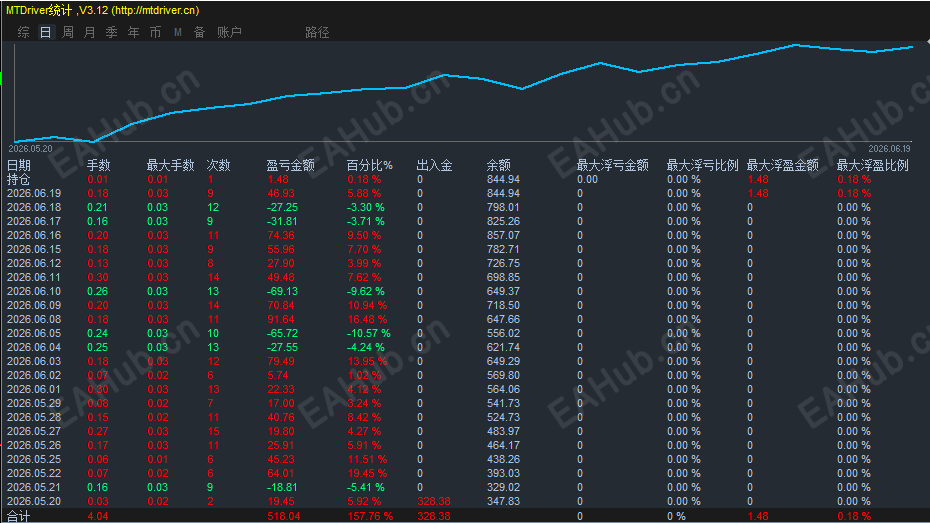Click the 出入金 column header
This screenshot has height=523, width=930.
coord(434,165)
